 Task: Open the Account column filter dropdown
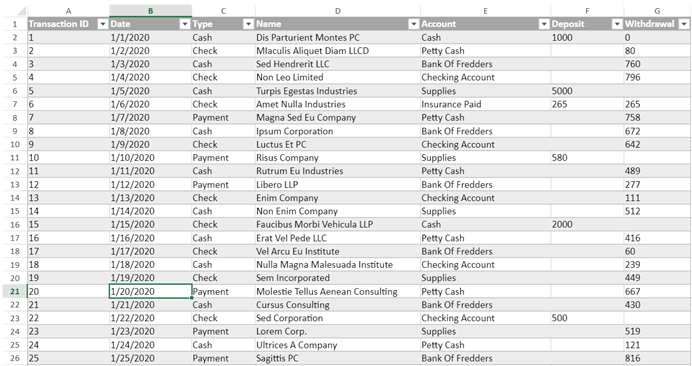pos(544,24)
